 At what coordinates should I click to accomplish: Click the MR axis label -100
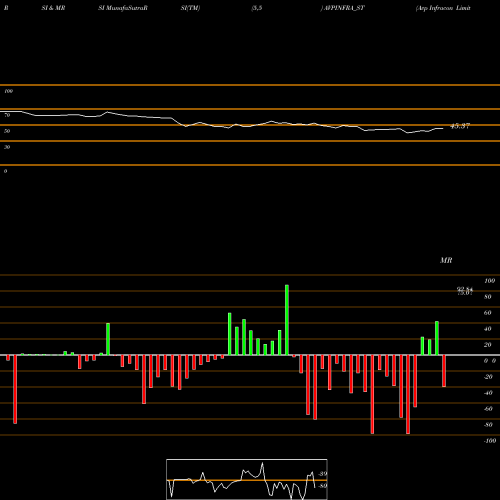coord(490,441)
